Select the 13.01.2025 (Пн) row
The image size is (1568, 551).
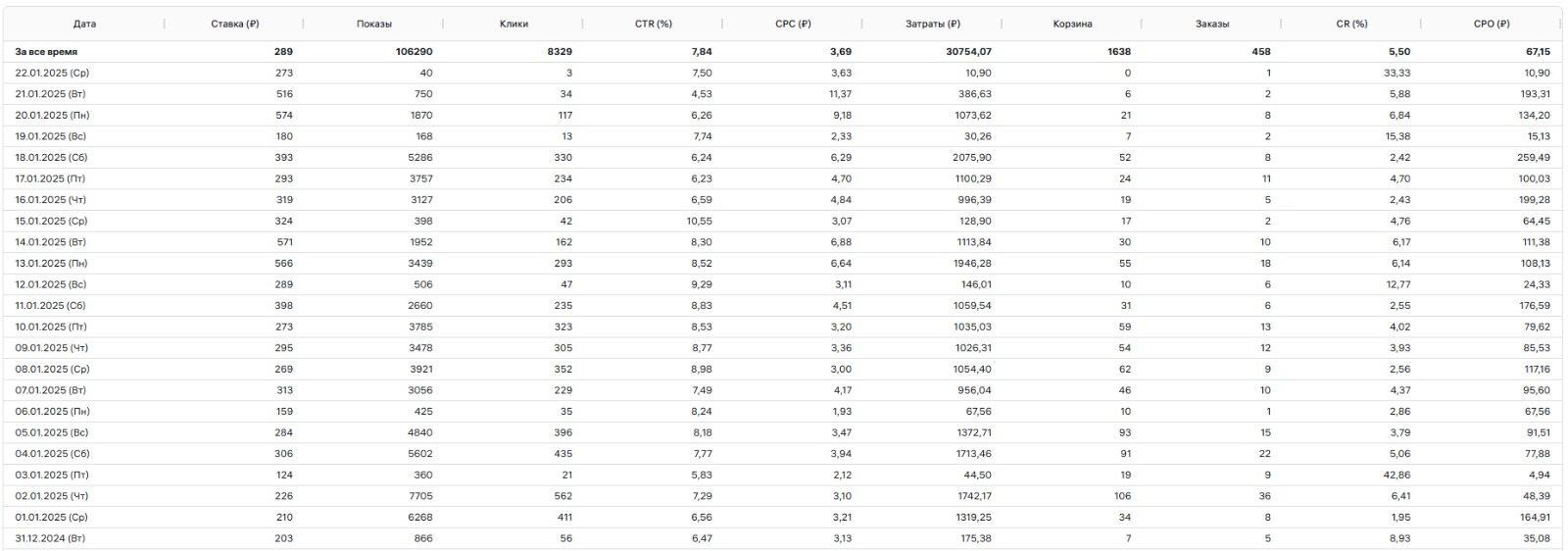(x=784, y=264)
